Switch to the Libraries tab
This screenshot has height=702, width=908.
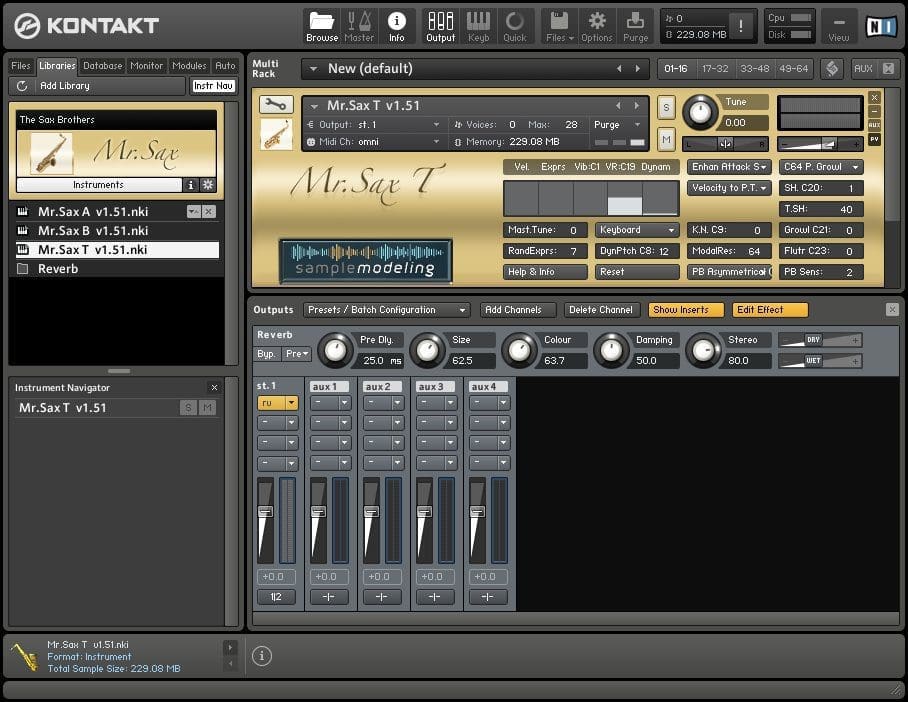[x=56, y=66]
